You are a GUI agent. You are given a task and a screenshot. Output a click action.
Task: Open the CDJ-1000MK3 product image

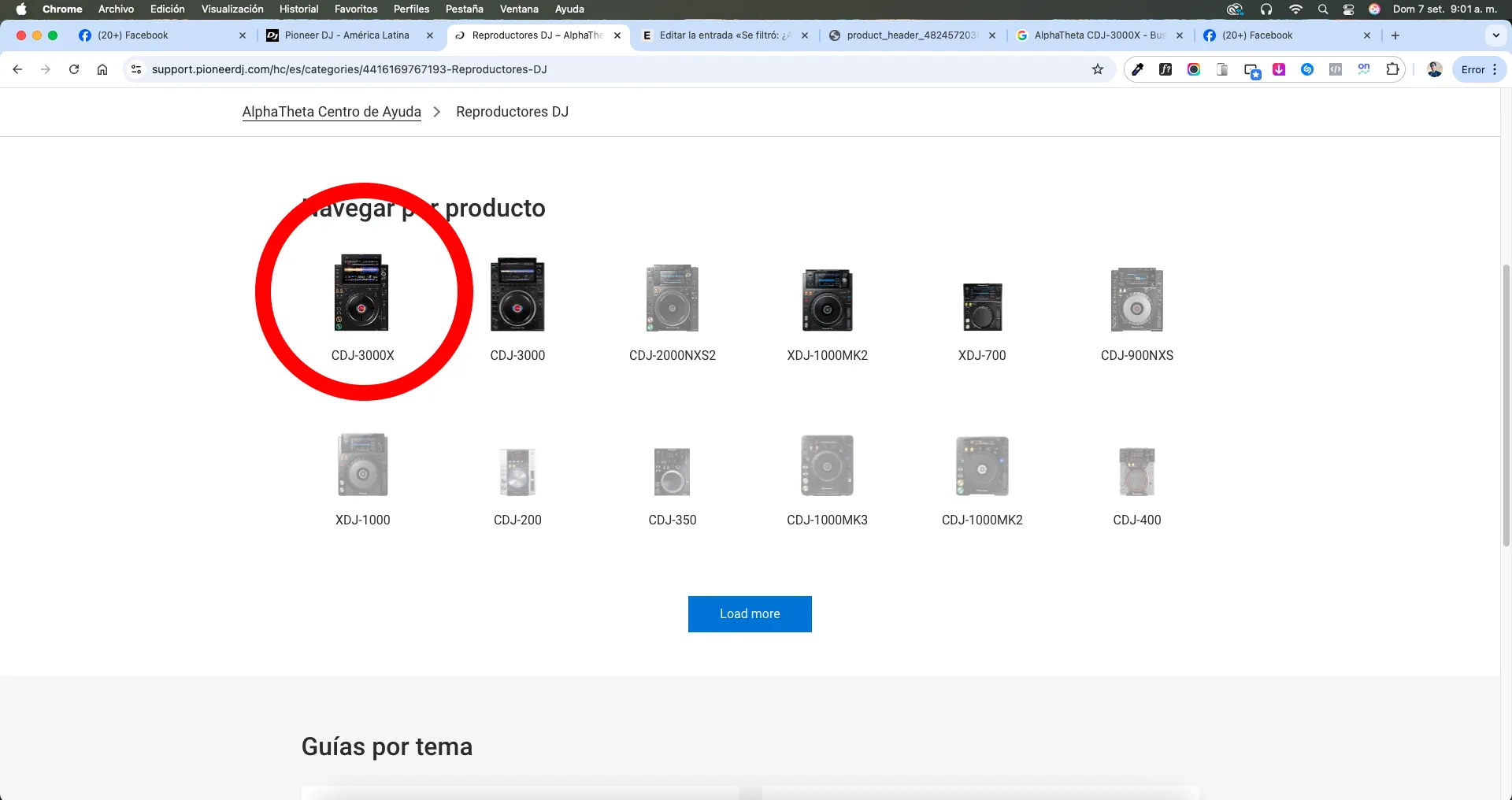point(827,465)
